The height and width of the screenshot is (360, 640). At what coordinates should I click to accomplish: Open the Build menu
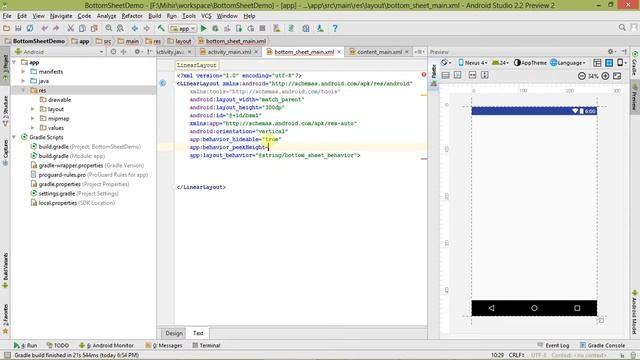pyautogui.click(x=154, y=16)
